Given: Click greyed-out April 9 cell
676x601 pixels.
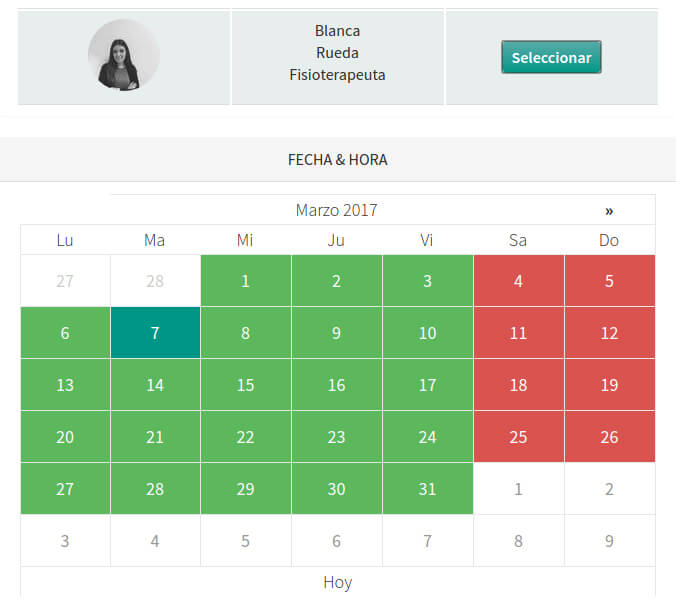Looking at the screenshot, I should (x=609, y=541).
